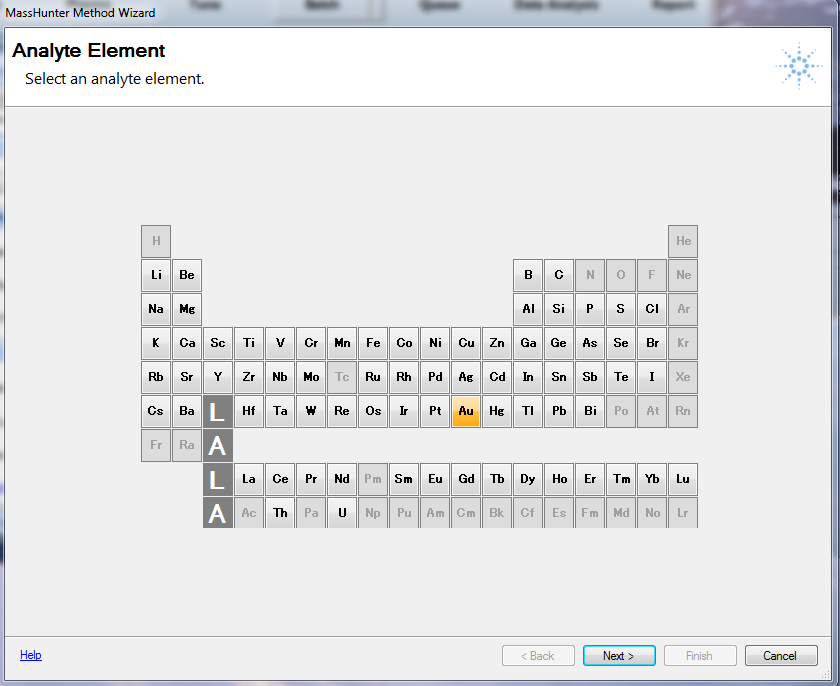Select Tungsten (W) element
This screenshot has height=686, width=840.
311,411
